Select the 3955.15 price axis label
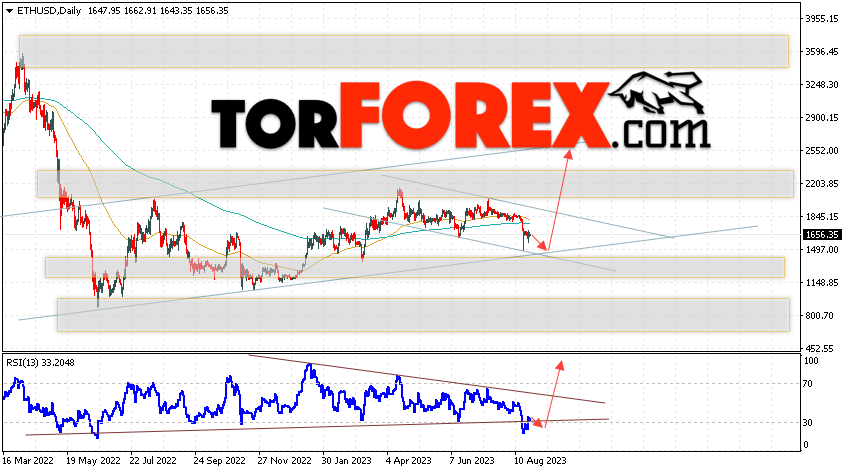 (x=822, y=19)
